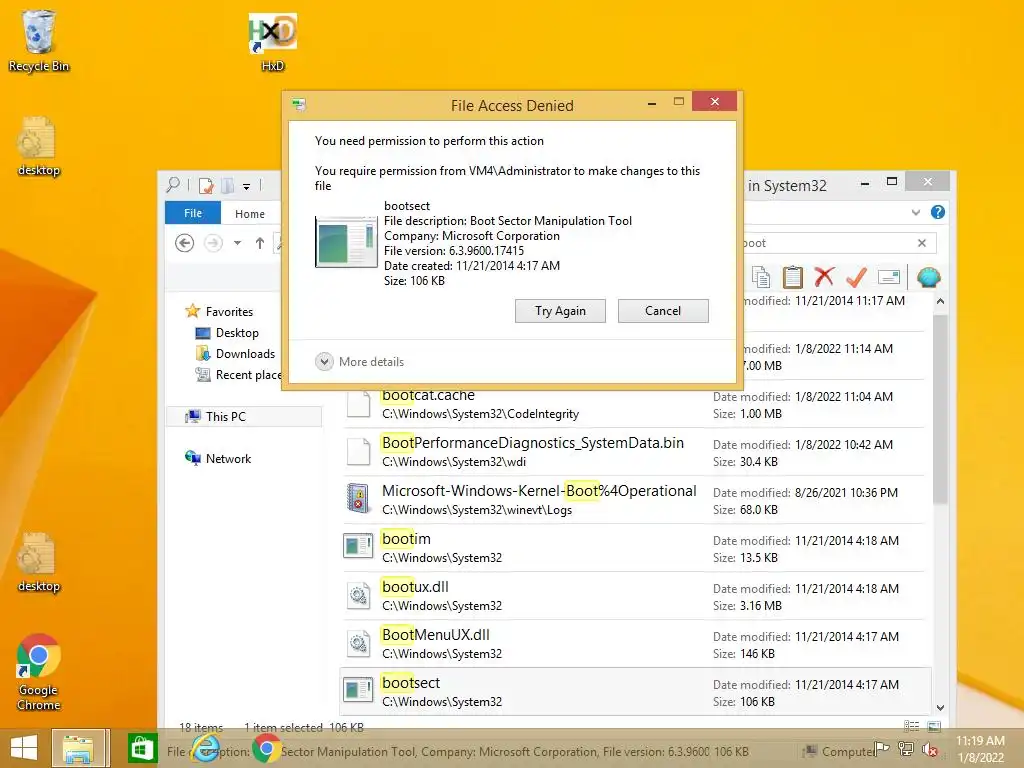Click the Copy toolbar icon
This screenshot has width=1024, height=768.
pyautogui.click(x=761, y=278)
